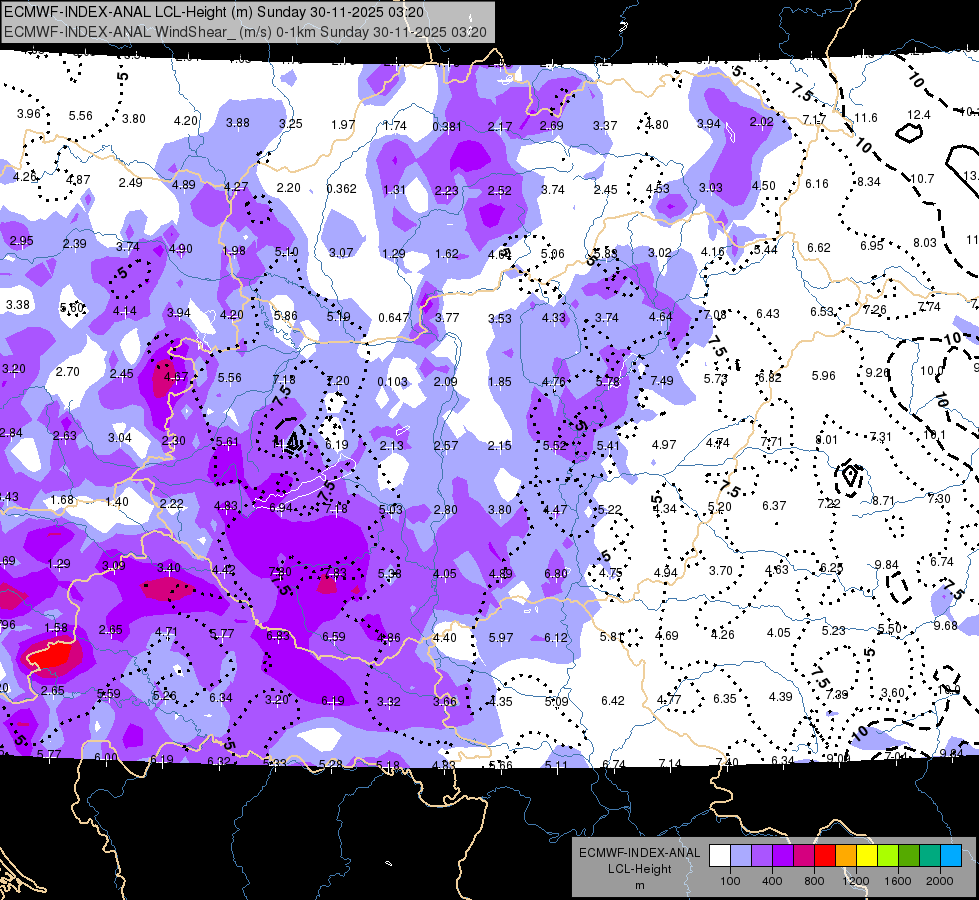The width and height of the screenshot is (979, 900).
Task: Click the wind shear value 9.26
Action: tap(877, 373)
